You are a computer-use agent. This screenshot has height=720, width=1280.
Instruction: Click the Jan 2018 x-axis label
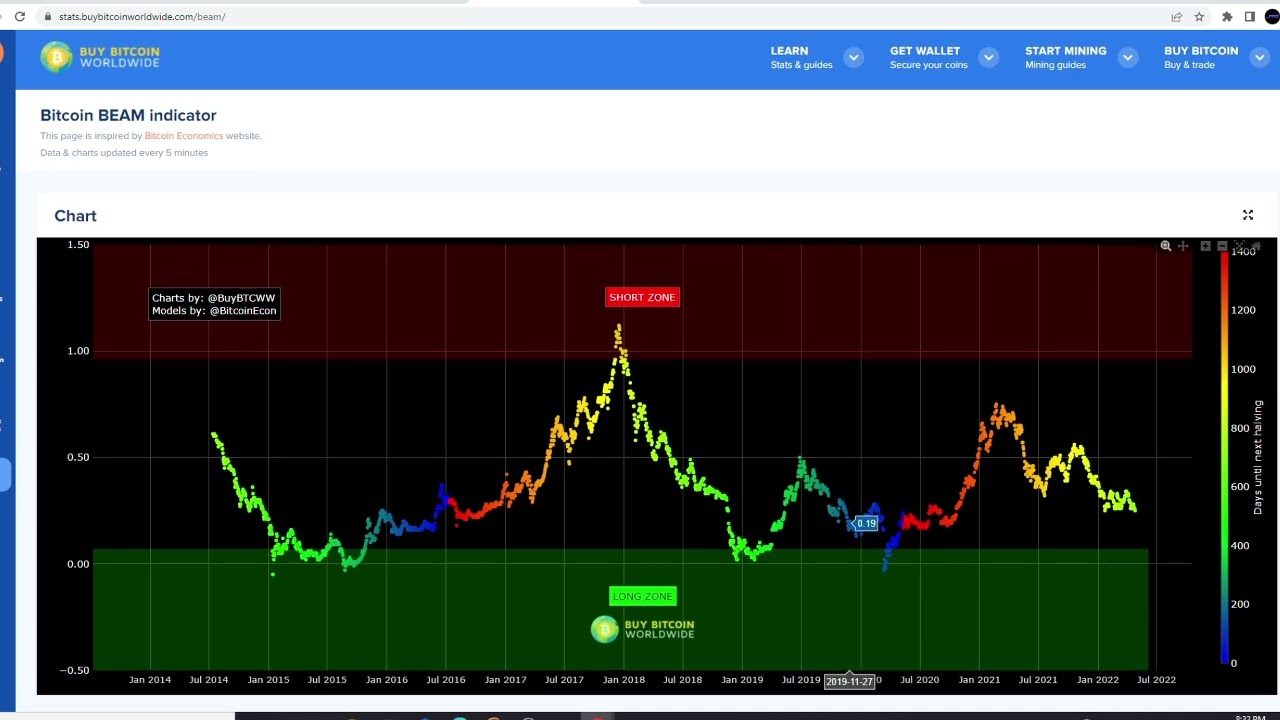pos(623,680)
